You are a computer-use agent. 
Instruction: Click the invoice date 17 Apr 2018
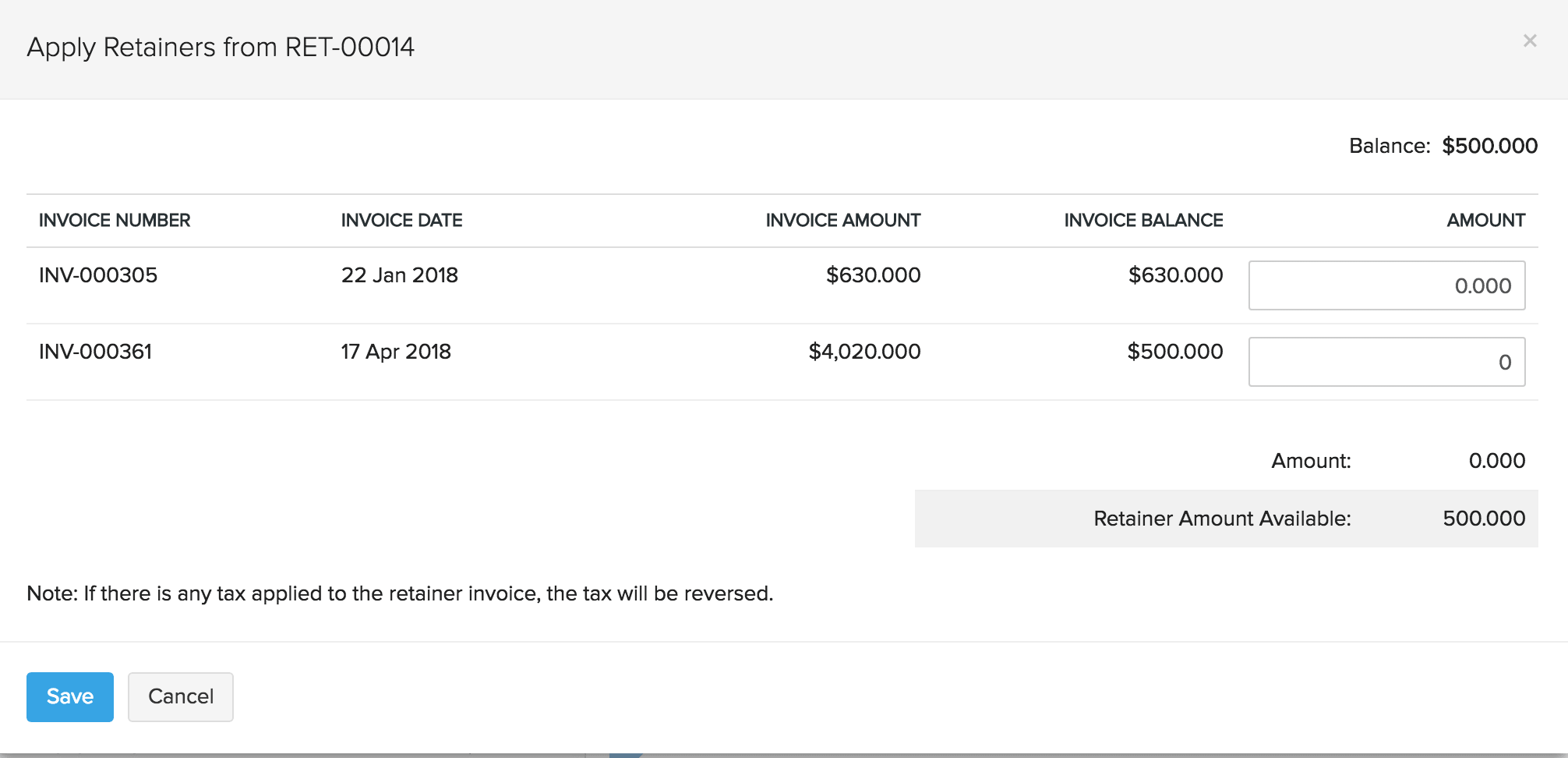coord(397,351)
